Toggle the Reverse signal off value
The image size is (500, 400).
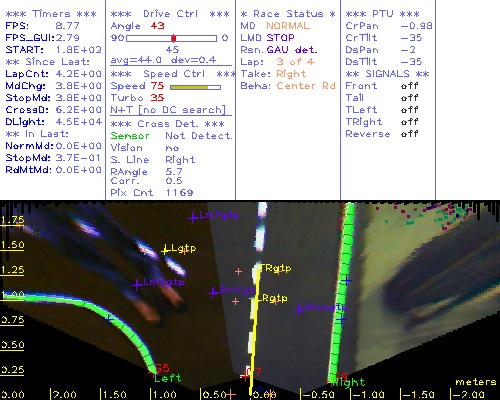click(x=409, y=134)
